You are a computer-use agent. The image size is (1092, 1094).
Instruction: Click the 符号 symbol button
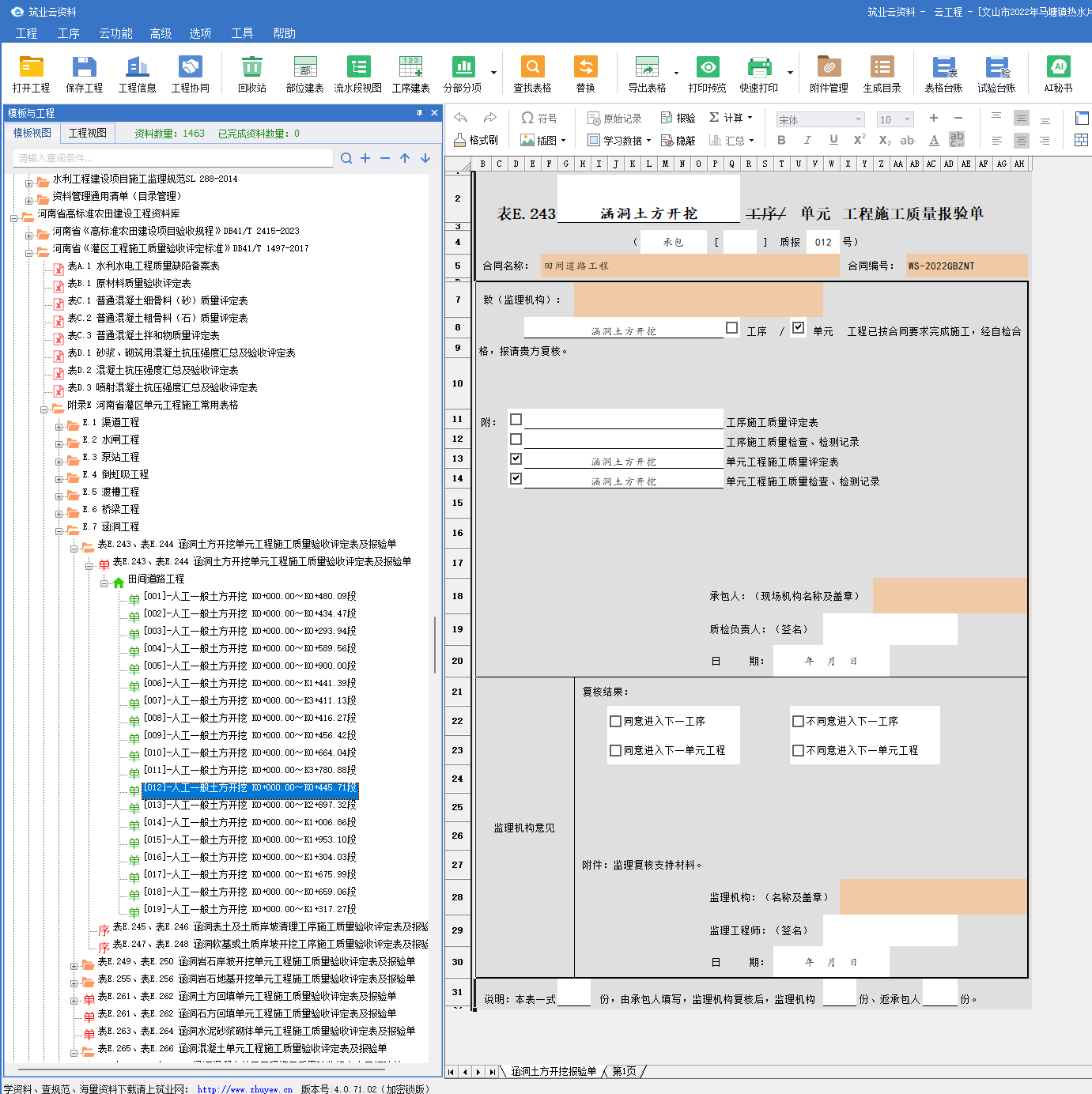pos(538,118)
